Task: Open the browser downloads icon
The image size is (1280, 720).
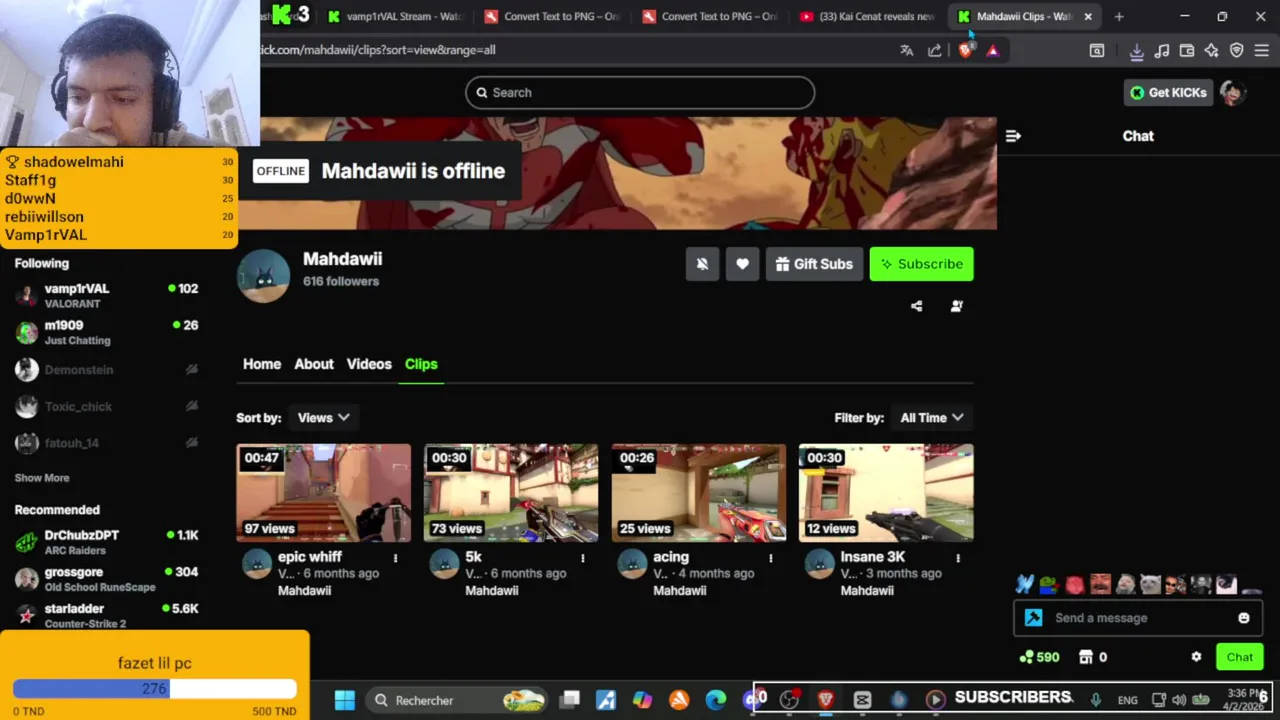Action: [1137, 50]
